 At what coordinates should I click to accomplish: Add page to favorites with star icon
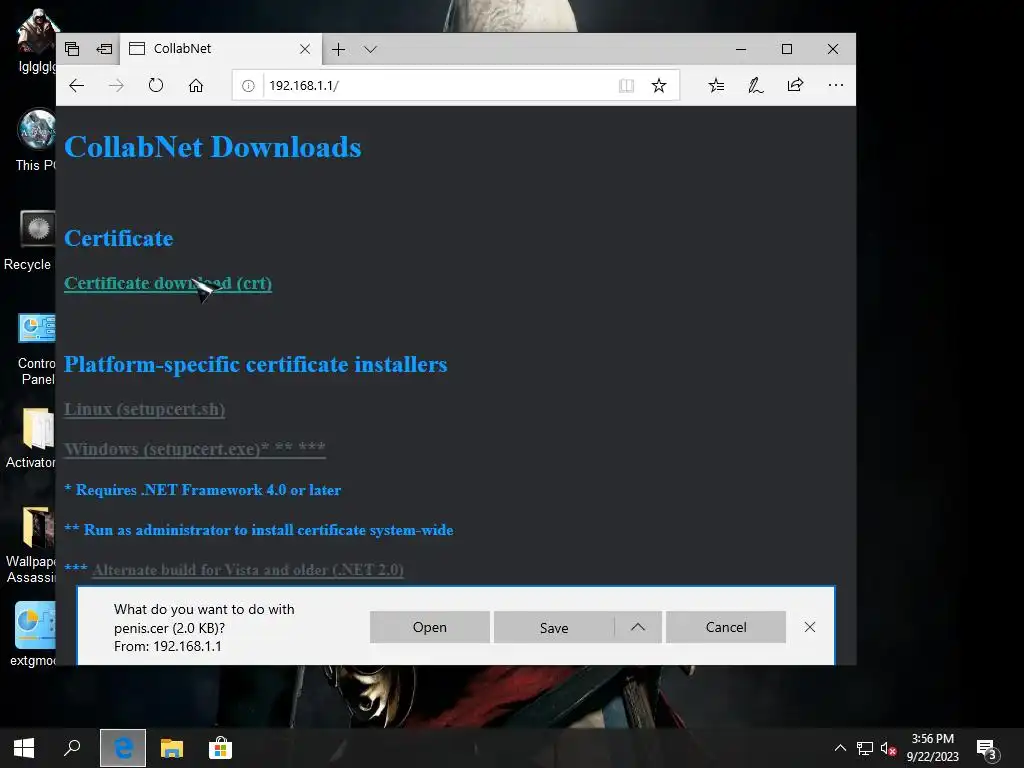tap(659, 86)
